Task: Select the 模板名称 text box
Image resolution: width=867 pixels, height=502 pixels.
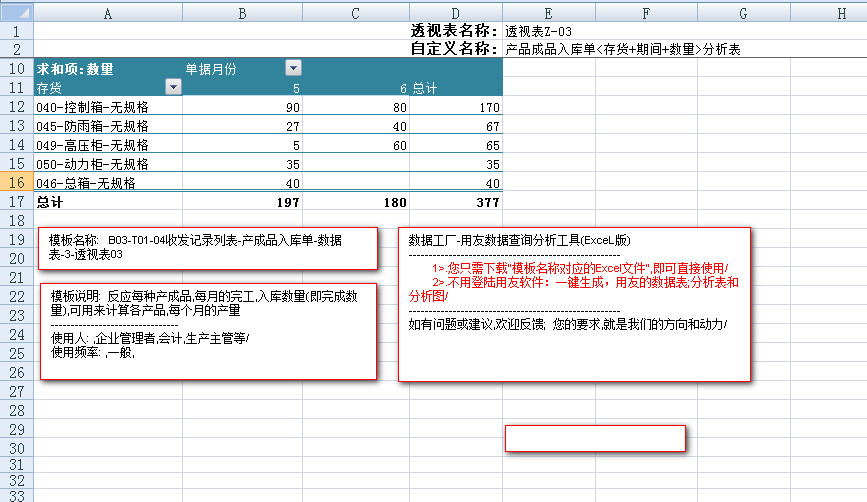Action: pyautogui.click(x=208, y=248)
